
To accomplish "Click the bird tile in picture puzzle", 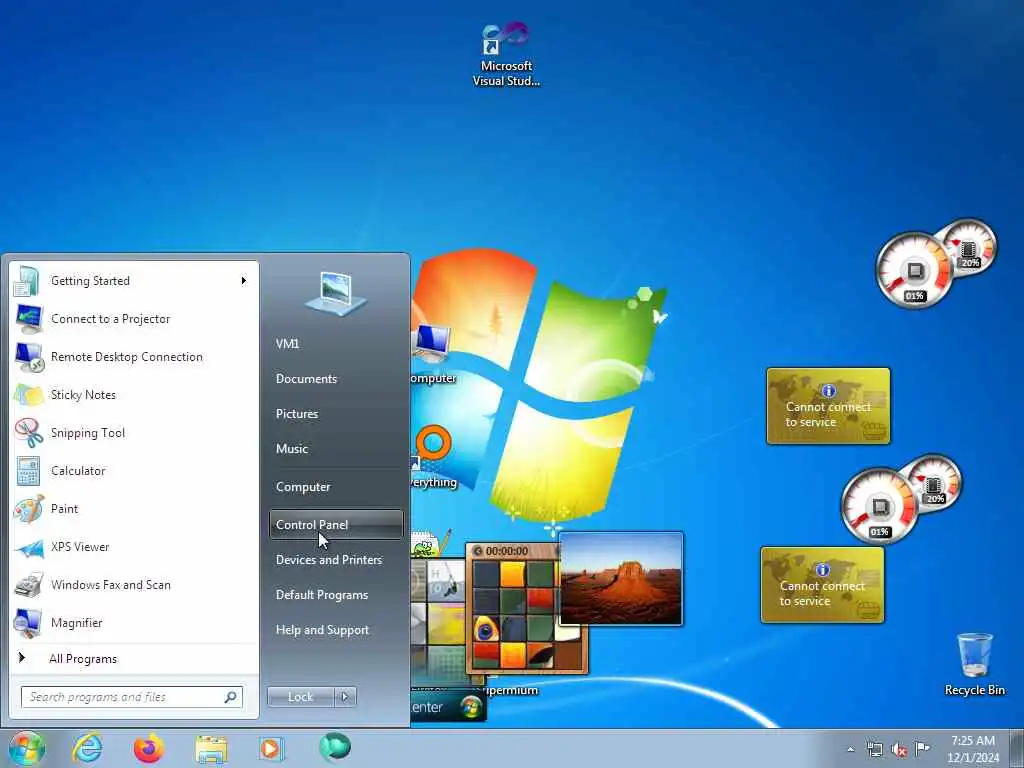I will (x=485, y=630).
